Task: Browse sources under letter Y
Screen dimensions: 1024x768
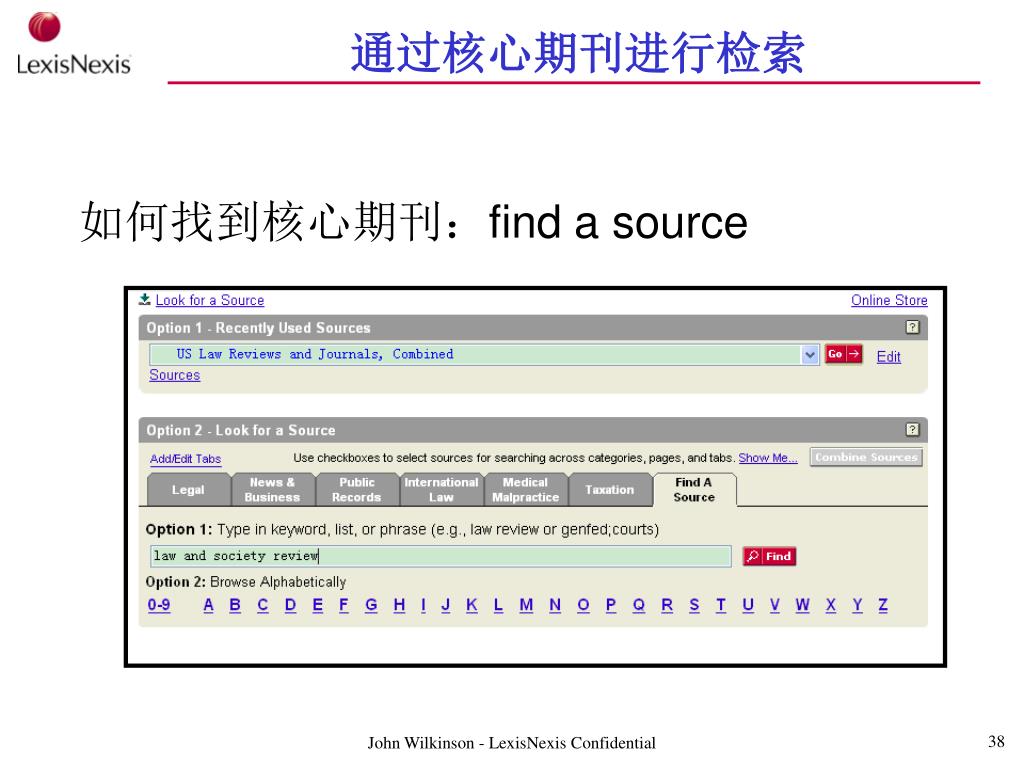Action: point(857,605)
